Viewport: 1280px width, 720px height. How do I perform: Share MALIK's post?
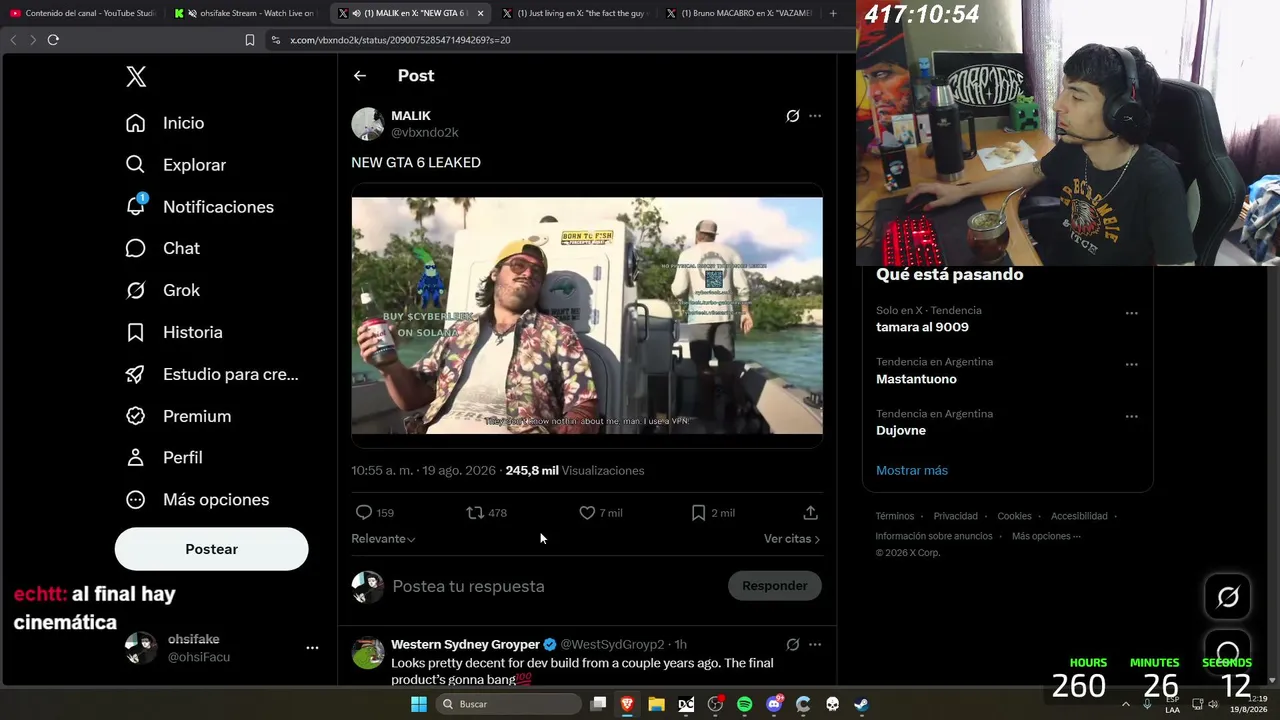(811, 513)
